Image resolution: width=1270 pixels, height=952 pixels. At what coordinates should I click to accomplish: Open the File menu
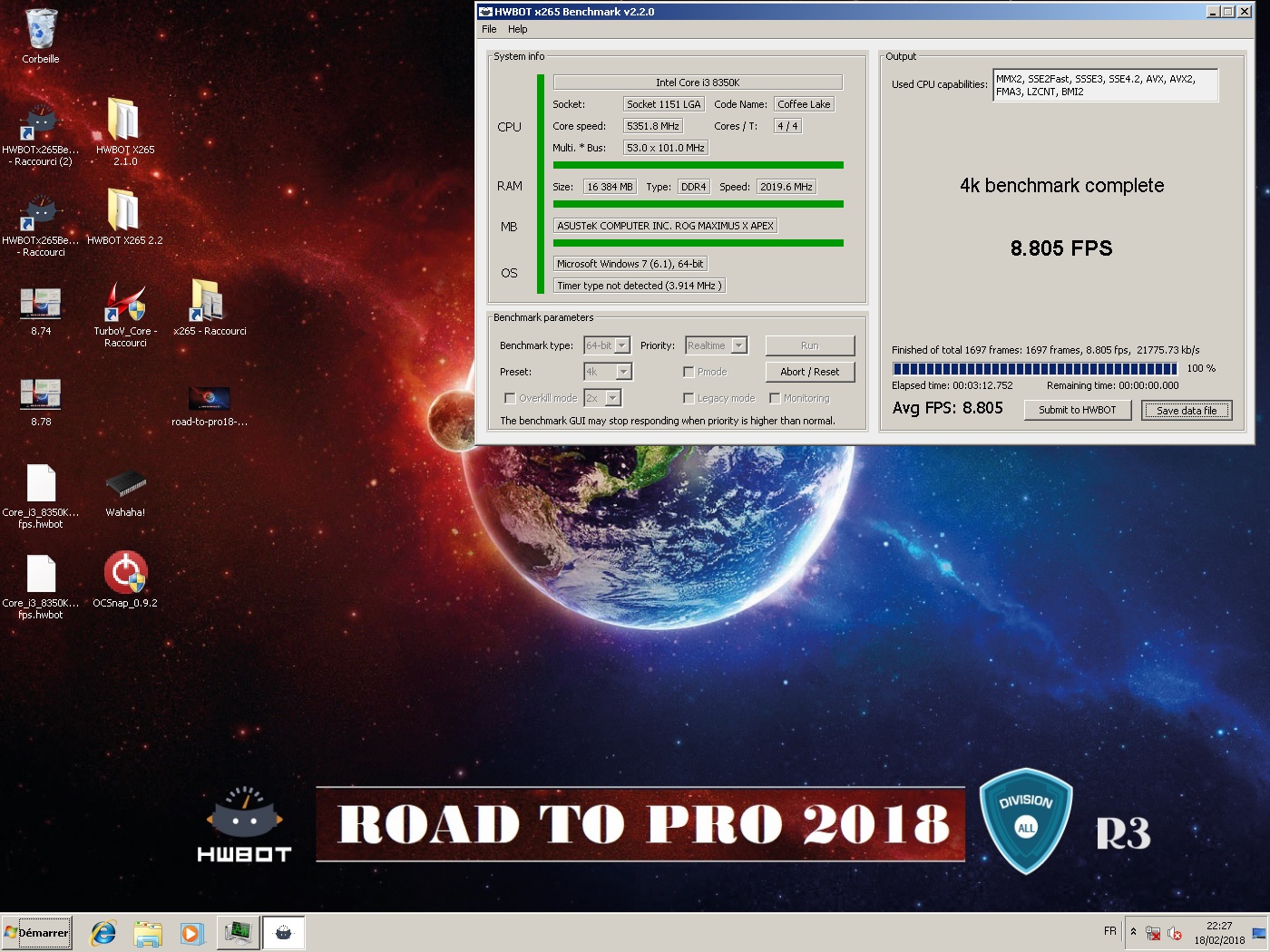489,29
